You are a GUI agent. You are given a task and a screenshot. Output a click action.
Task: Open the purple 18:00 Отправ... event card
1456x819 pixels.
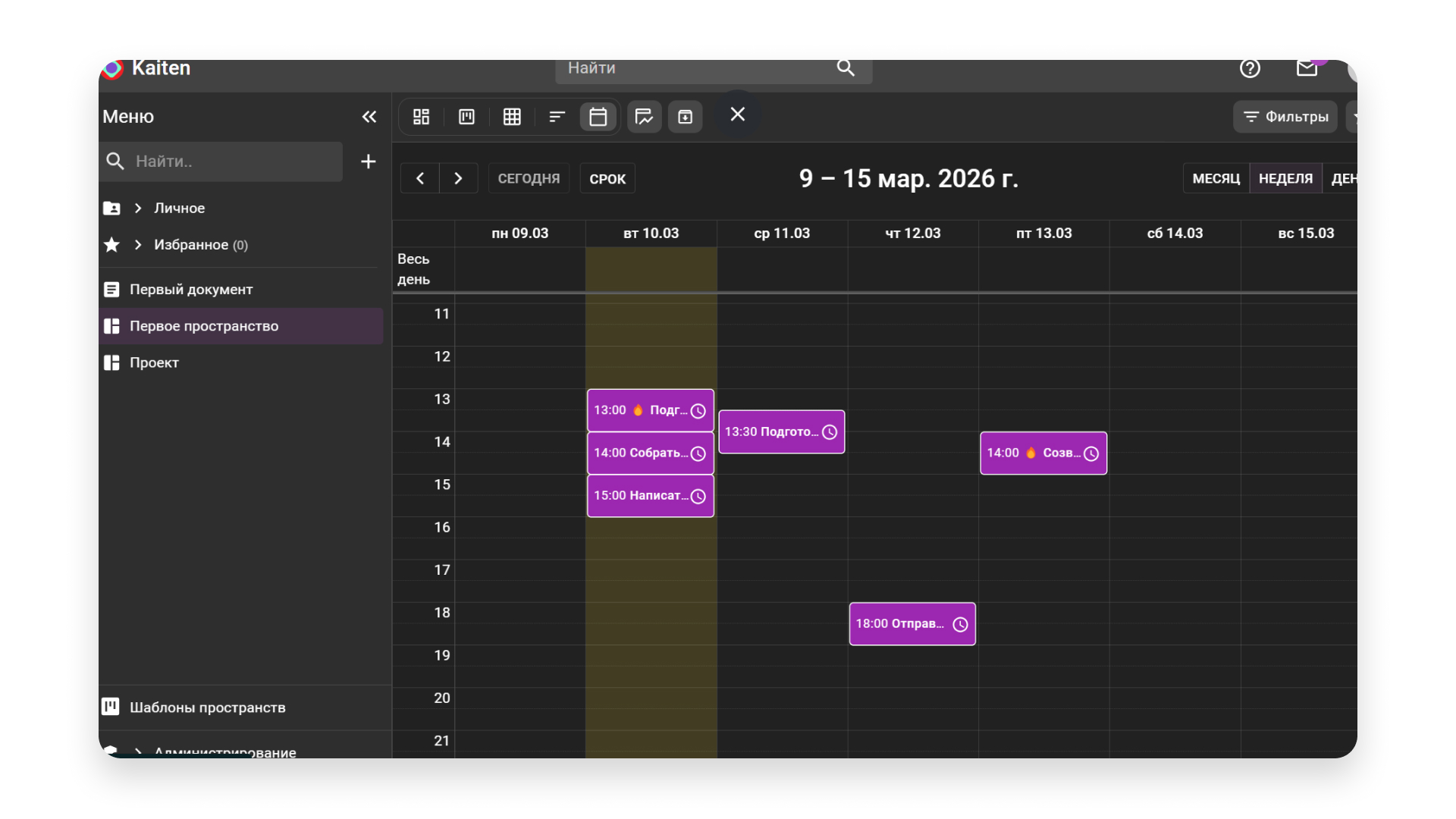[902, 624]
